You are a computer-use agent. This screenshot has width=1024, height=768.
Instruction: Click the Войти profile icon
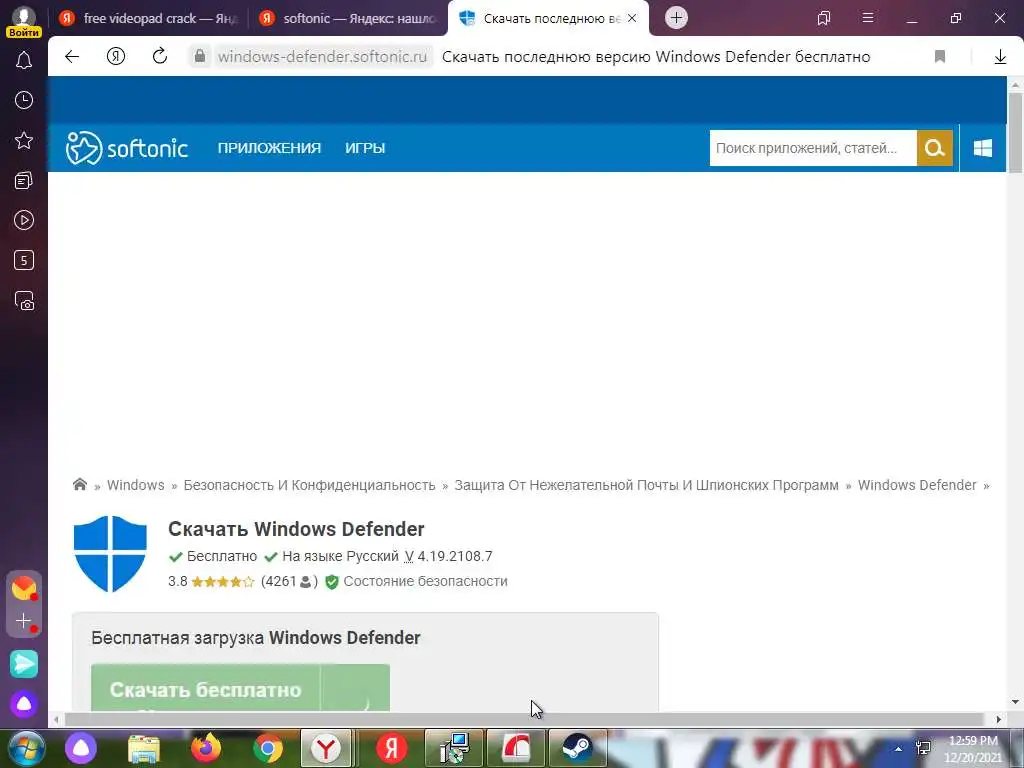coord(24,20)
